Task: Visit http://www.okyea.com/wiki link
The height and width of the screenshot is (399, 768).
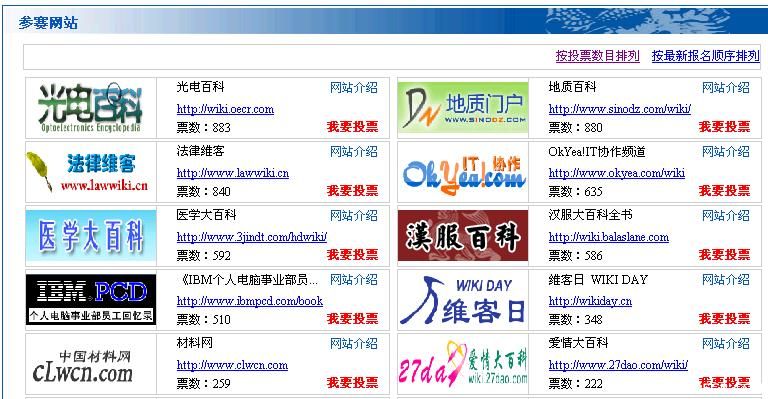Action: tap(617, 173)
